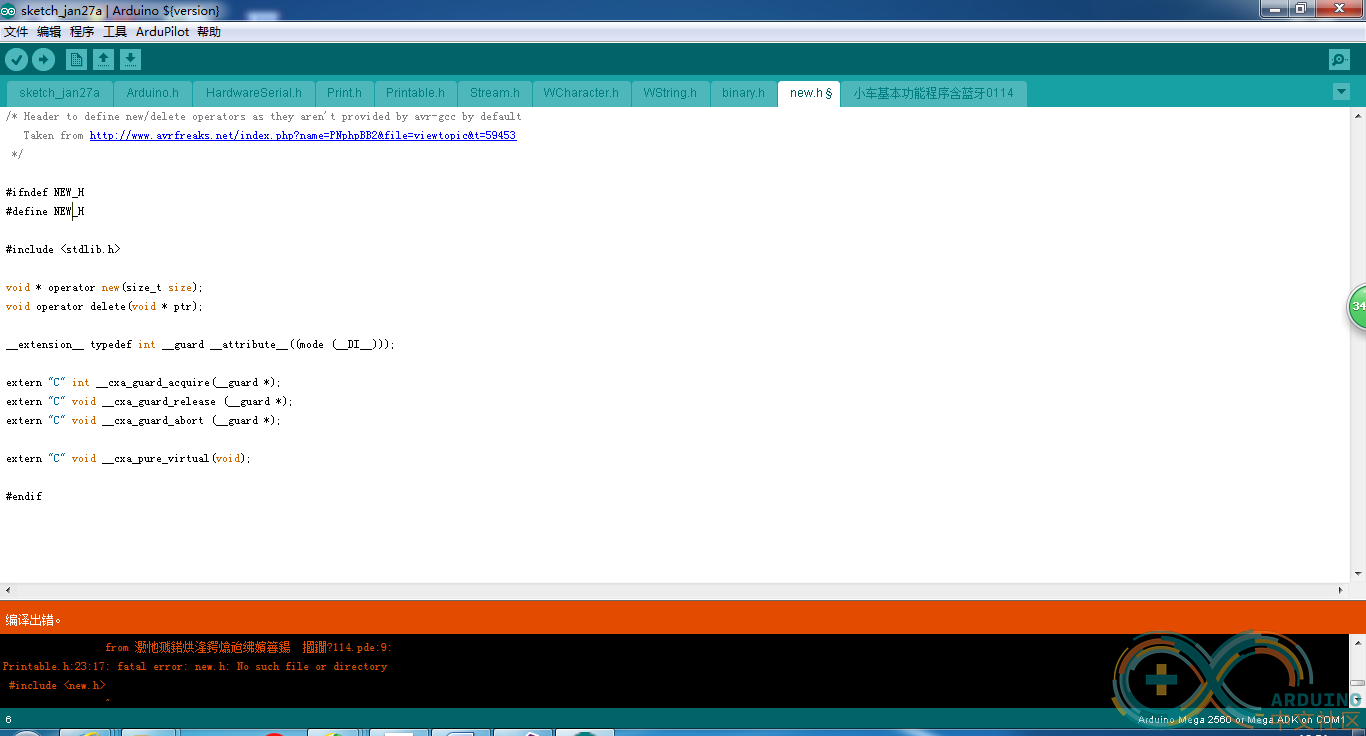Click the horizontal scrollbar left arrow

[7, 592]
